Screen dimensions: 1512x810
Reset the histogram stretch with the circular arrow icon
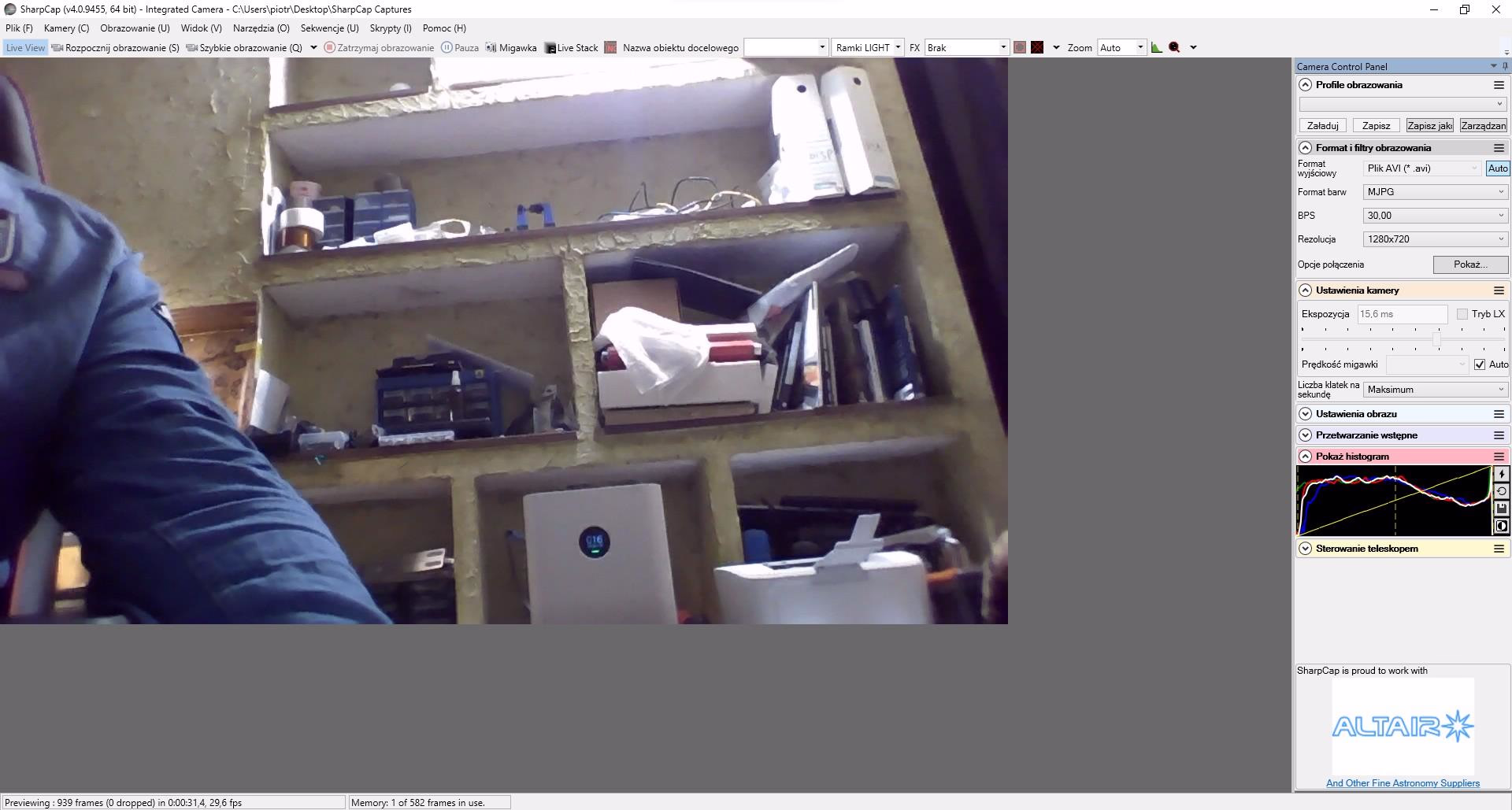1501,491
